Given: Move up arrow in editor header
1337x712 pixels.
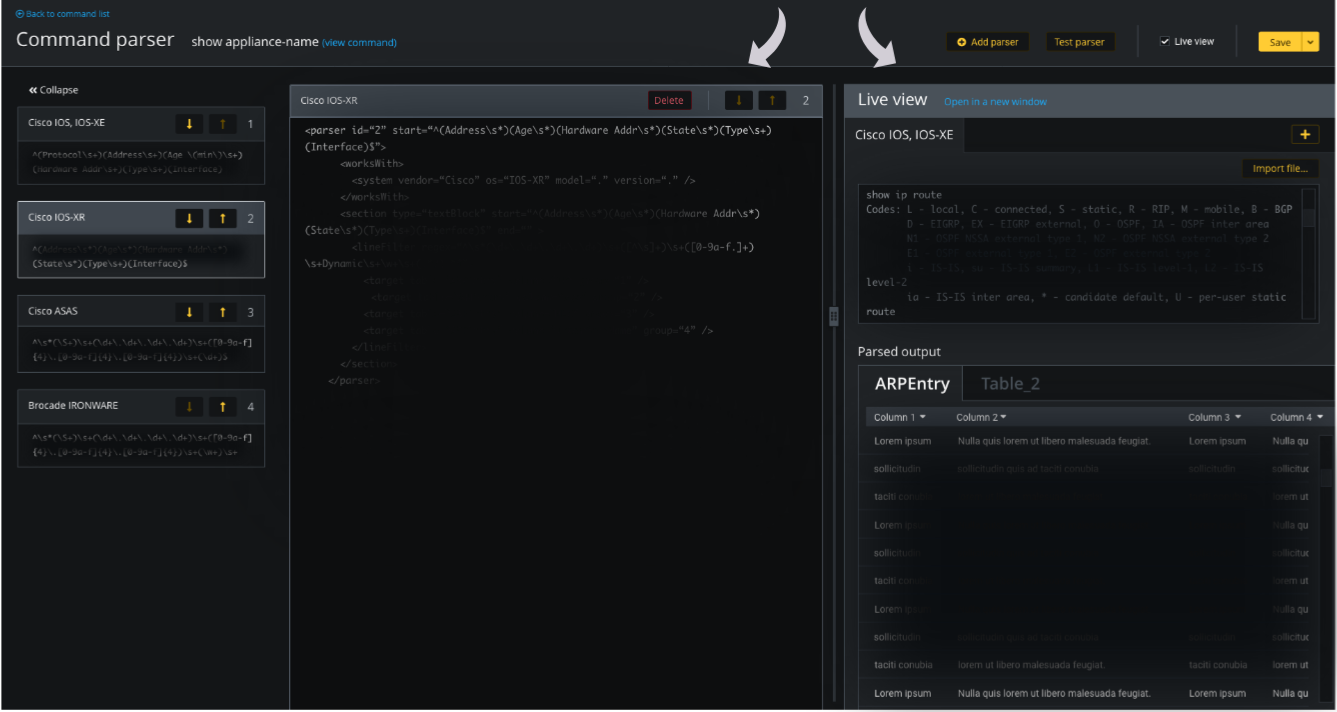Looking at the screenshot, I should coord(772,100).
